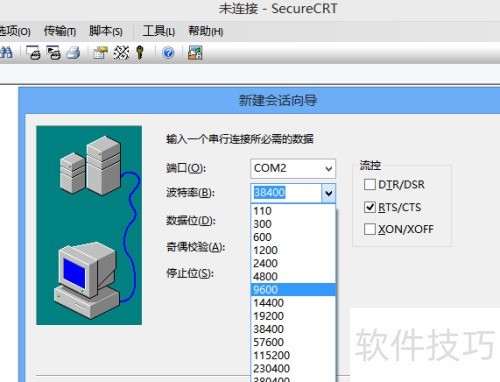Image resolution: width=500 pixels, height=382 pixels.
Task: Click the baud rate field showing 38400
Action: [x=286, y=193]
